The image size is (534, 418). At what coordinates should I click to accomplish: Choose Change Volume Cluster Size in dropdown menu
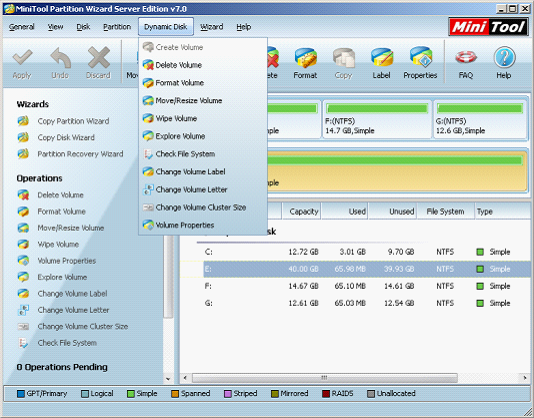point(203,207)
